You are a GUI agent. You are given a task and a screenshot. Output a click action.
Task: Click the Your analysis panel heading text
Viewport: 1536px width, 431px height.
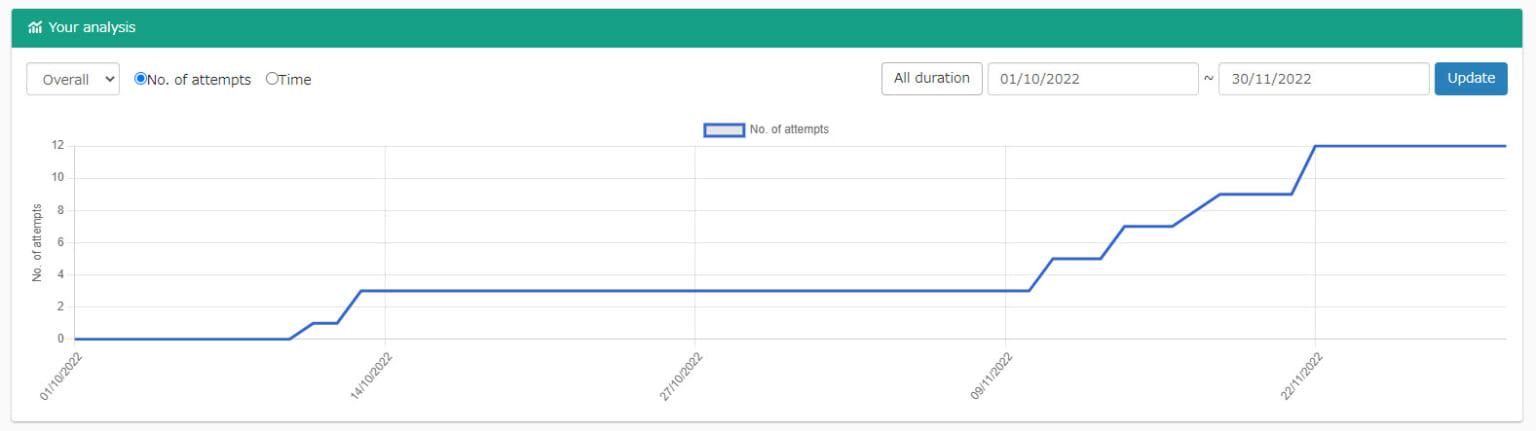point(92,28)
